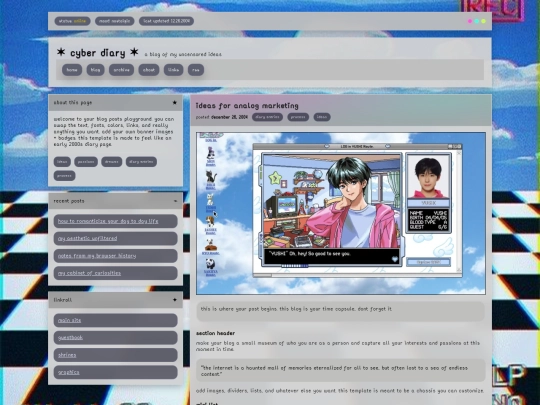
Task: Click the 'a blog of my uncensored ideas' tagline
Action: [183, 54]
